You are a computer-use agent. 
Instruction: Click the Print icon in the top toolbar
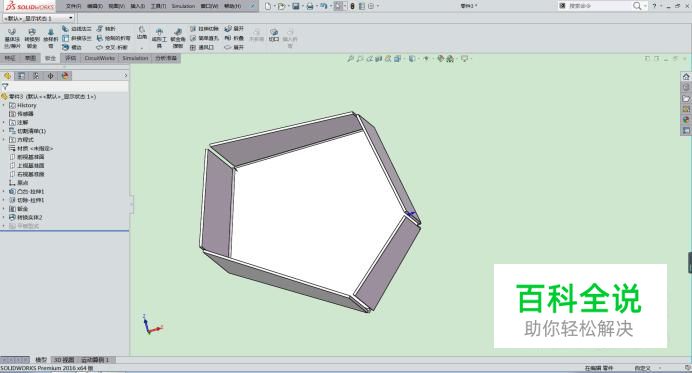click(x=310, y=6)
